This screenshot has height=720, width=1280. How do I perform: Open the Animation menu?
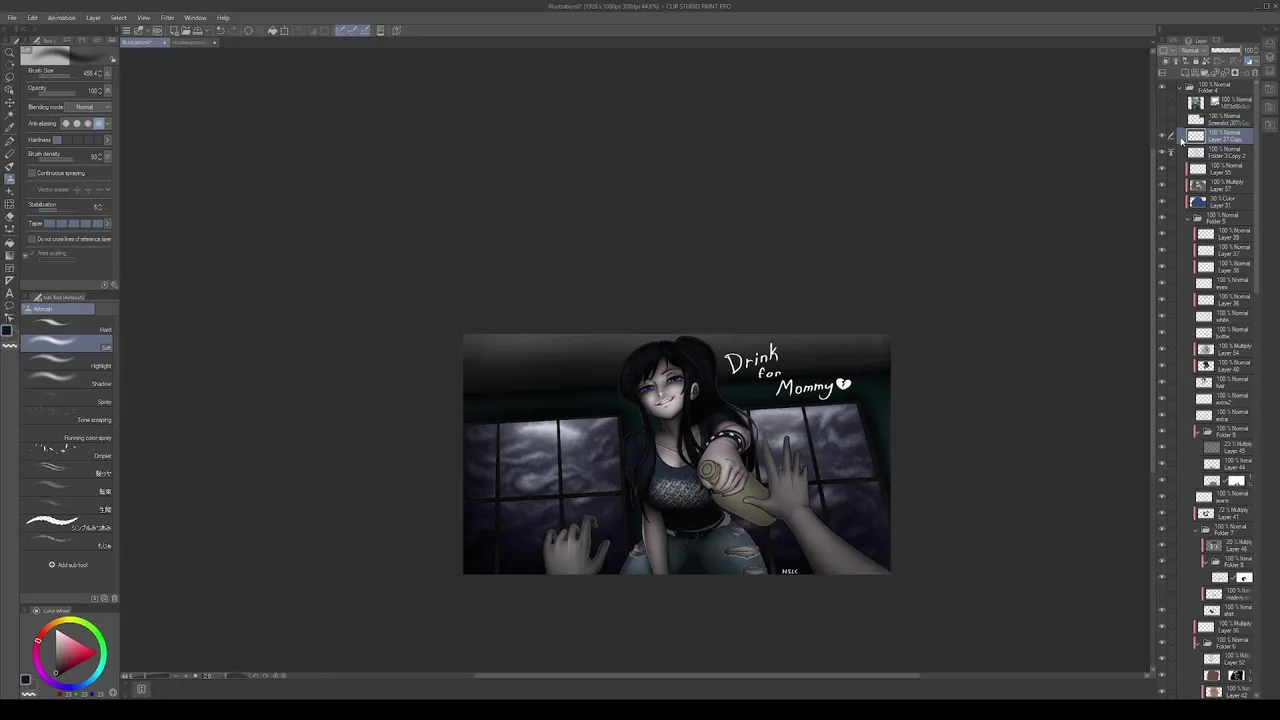[61, 17]
